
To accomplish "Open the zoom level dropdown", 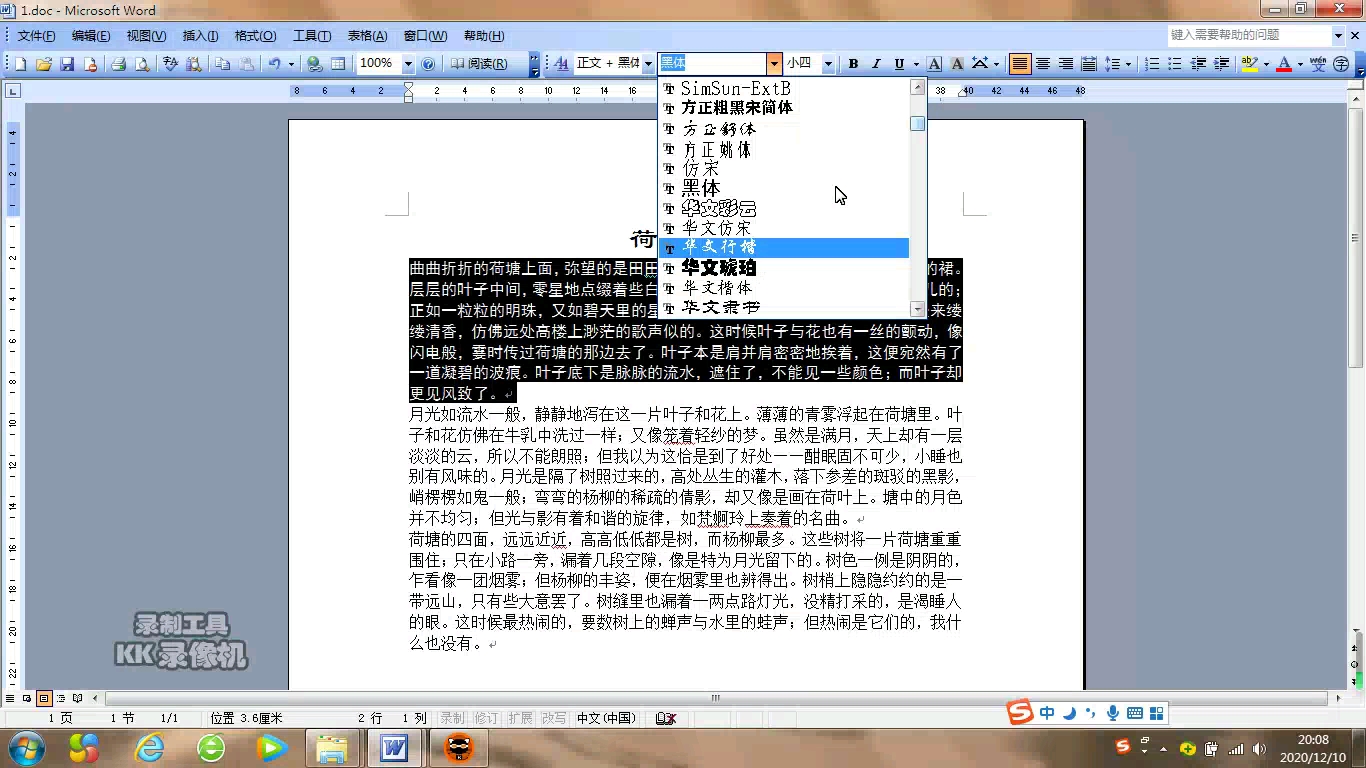I will point(408,63).
